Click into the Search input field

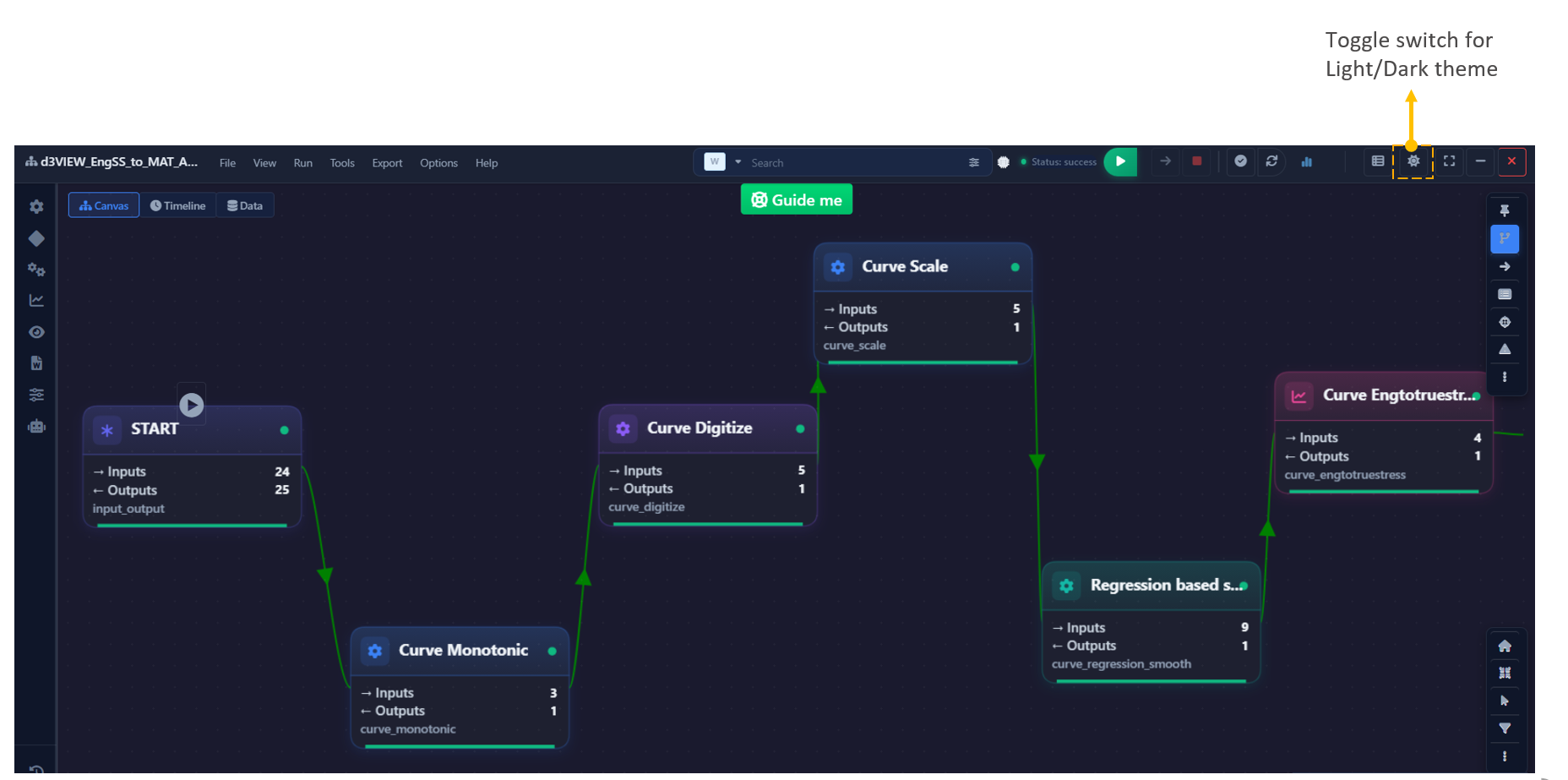point(853,163)
